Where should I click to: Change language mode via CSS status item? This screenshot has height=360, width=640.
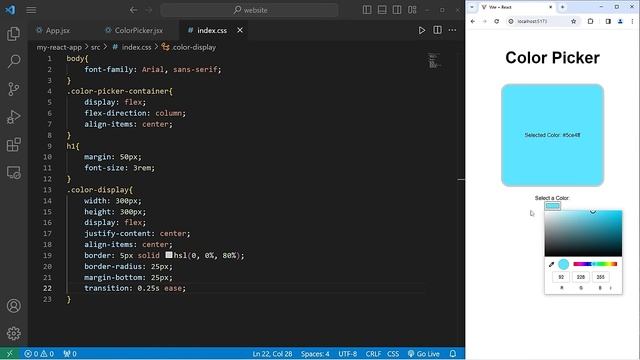(x=393, y=353)
